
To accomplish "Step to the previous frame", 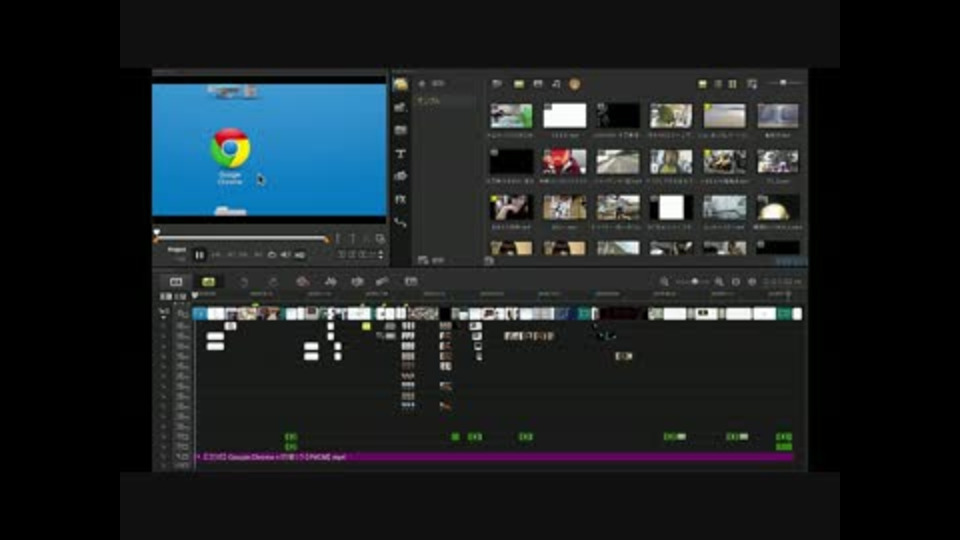I will pyautogui.click(x=231, y=255).
